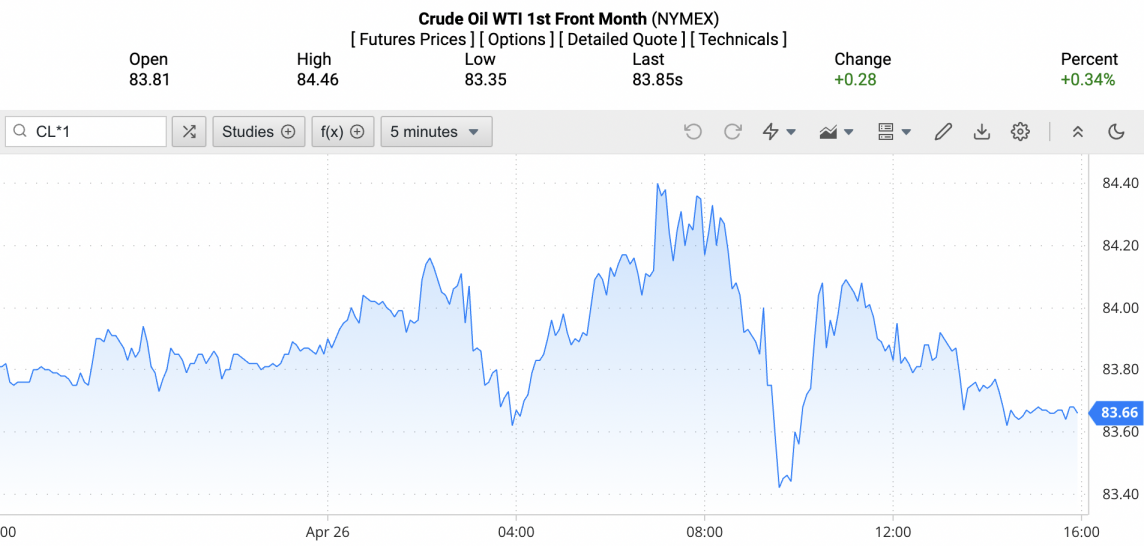This screenshot has height=546, width=1144.
Task: Click the 83.66 current price label
Action: (x=1119, y=413)
